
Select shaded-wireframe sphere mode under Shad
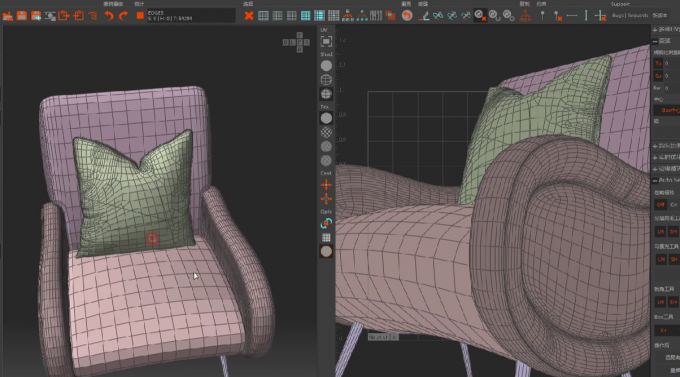[x=326, y=94]
